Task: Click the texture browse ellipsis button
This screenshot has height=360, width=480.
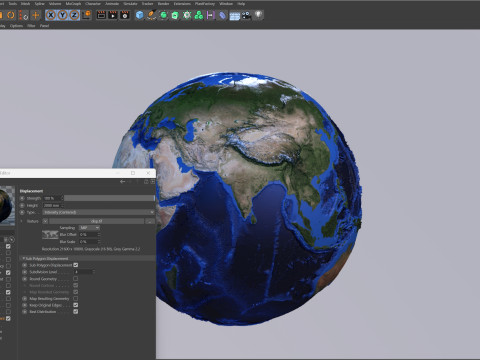Action: pyautogui.click(x=150, y=221)
